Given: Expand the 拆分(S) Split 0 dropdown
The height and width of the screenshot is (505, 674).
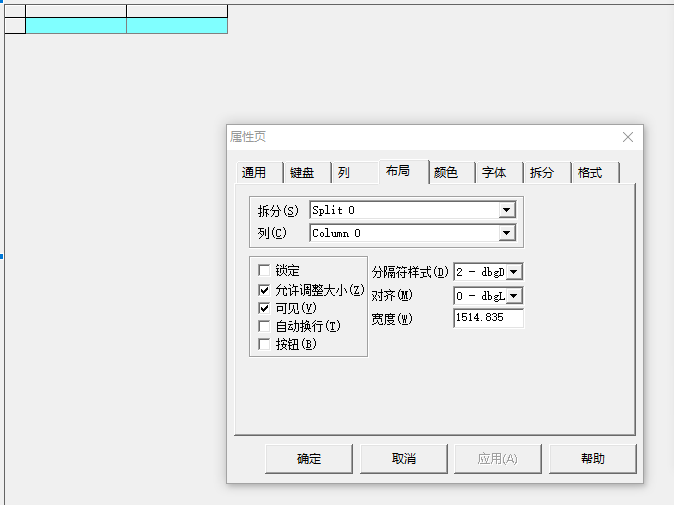Looking at the screenshot, I should pyautogui.click(x=507, y=210).
